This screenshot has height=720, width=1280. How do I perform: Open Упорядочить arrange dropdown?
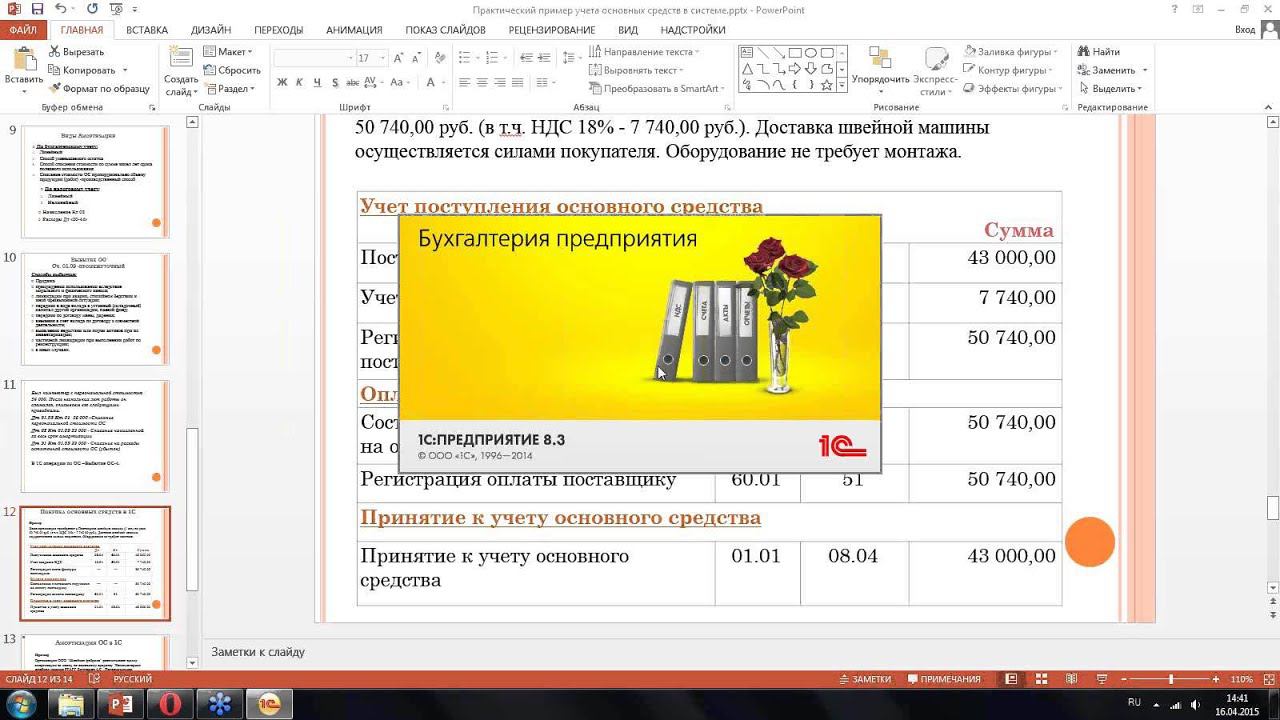point(880,70)
